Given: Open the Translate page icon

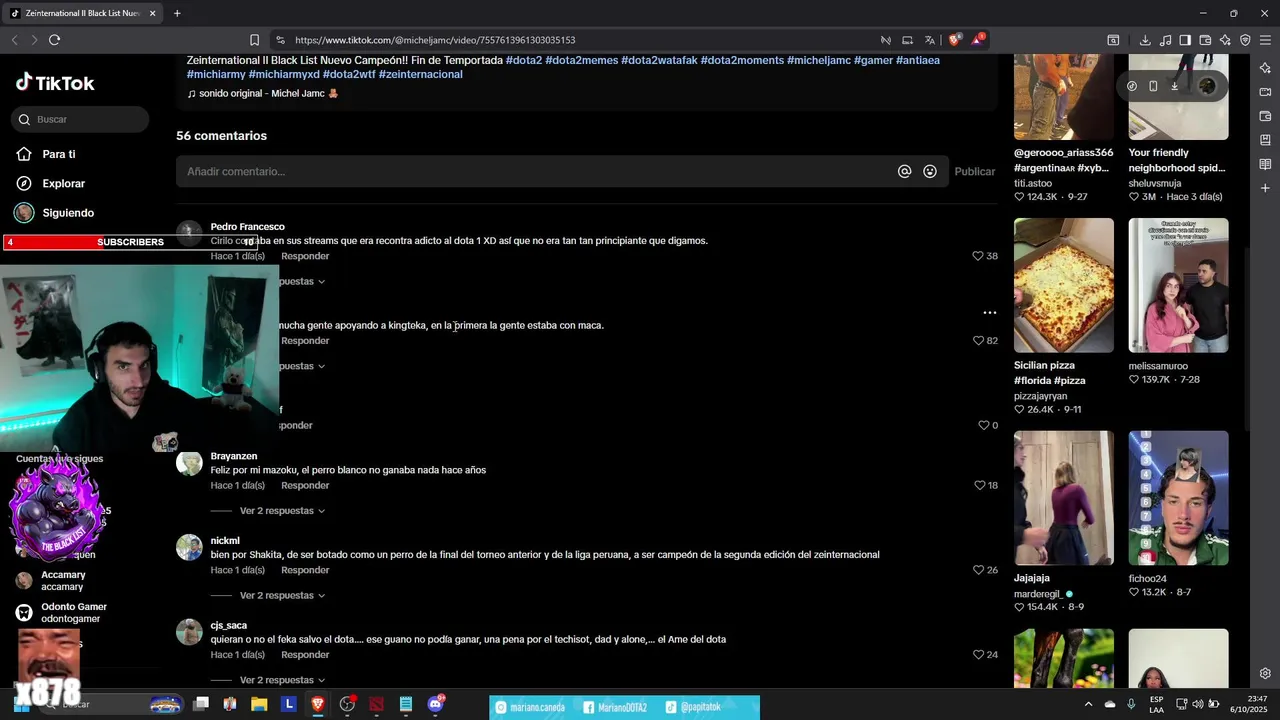Looking at the screenshot, I should [x=930, y=40].
